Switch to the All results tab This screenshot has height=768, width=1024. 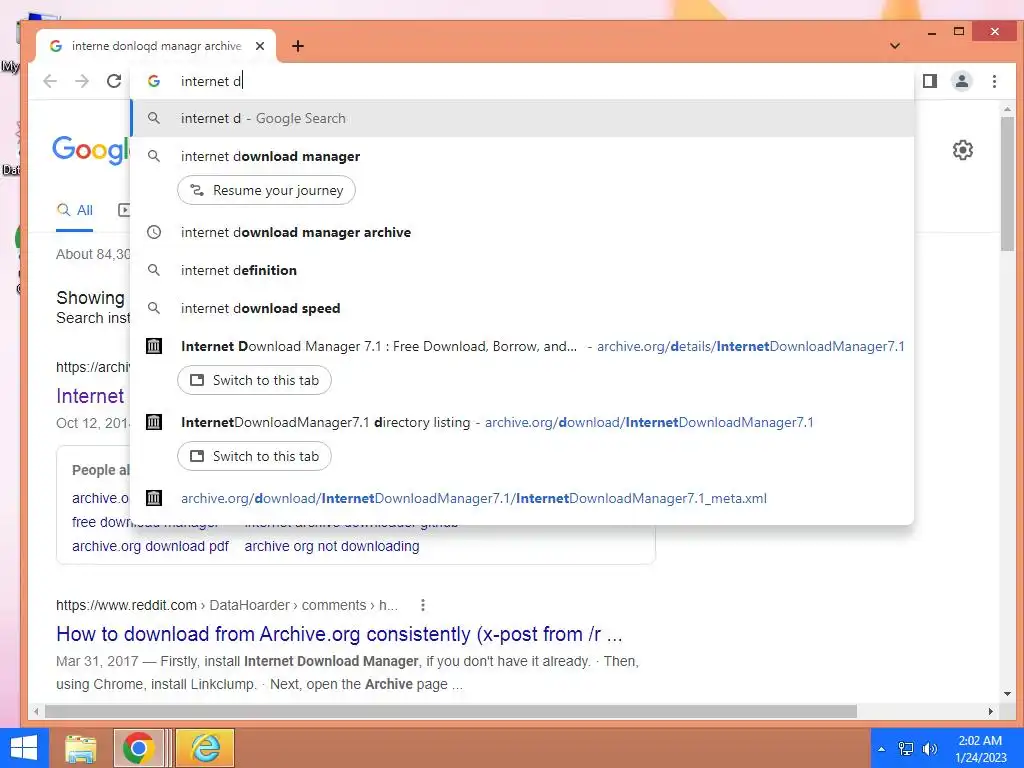tap(74, 210)
